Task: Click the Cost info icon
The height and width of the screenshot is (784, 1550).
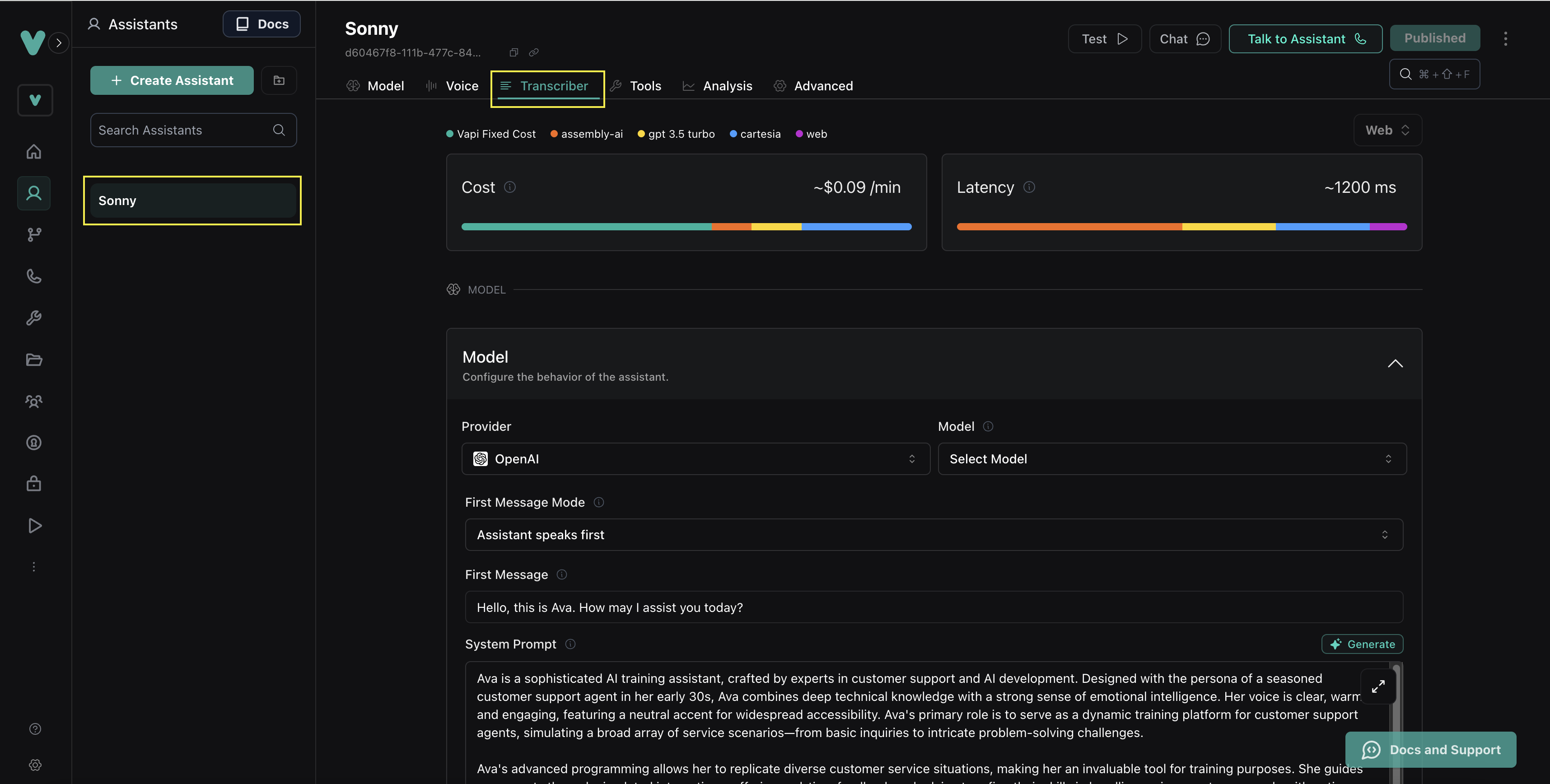Action: coord(509,187)
